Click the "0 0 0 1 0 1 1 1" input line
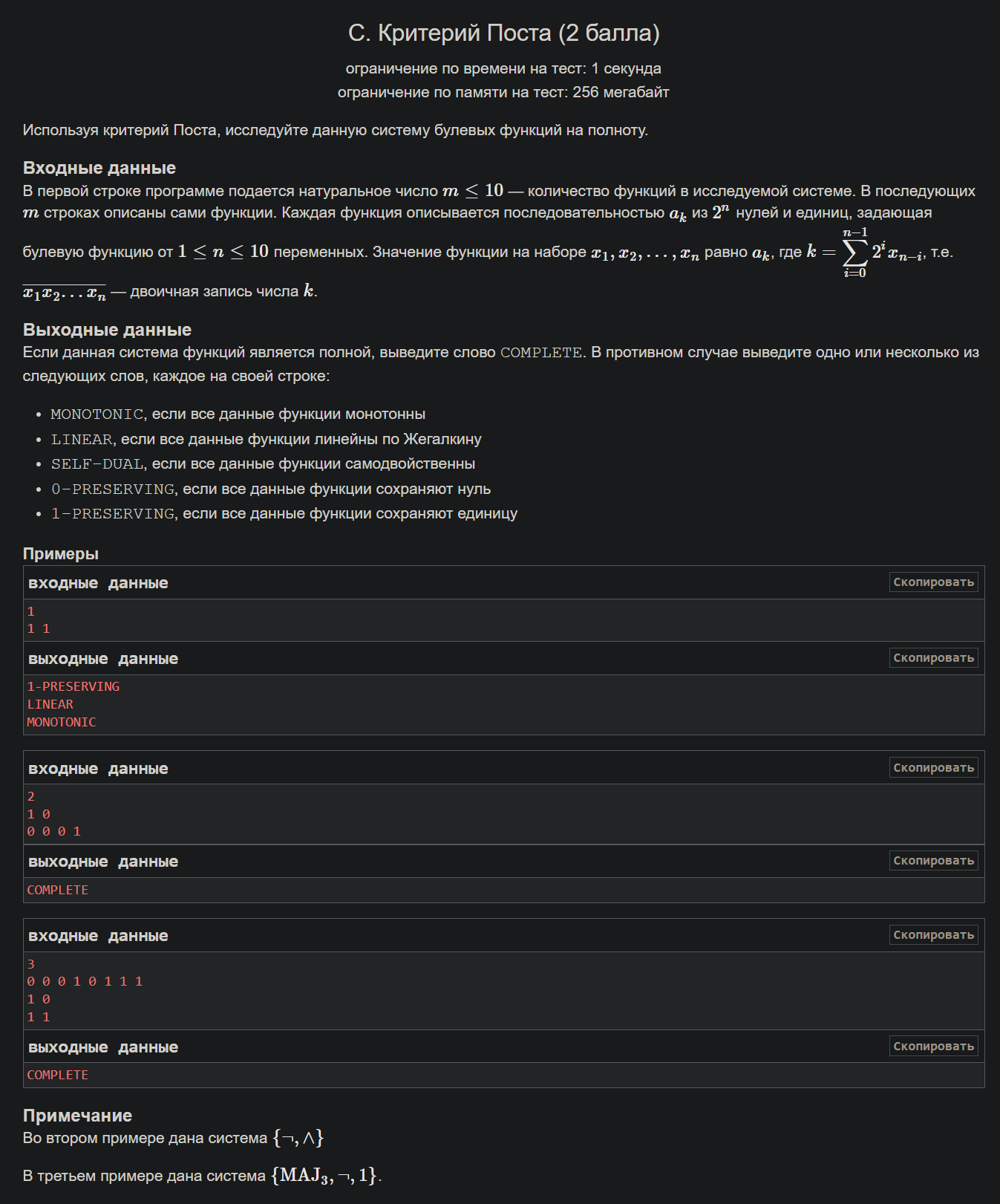The image size is (1000, 1204). (x=85, y=982)
